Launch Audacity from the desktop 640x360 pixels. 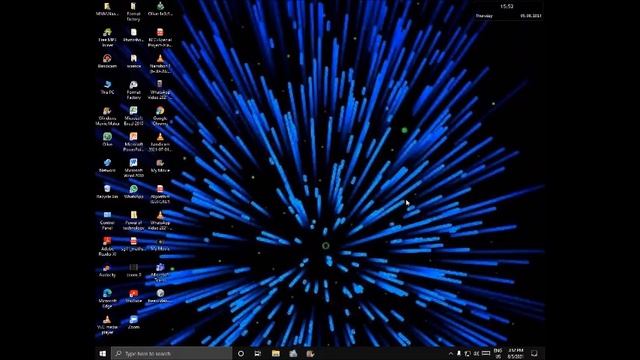click(107, 270)
